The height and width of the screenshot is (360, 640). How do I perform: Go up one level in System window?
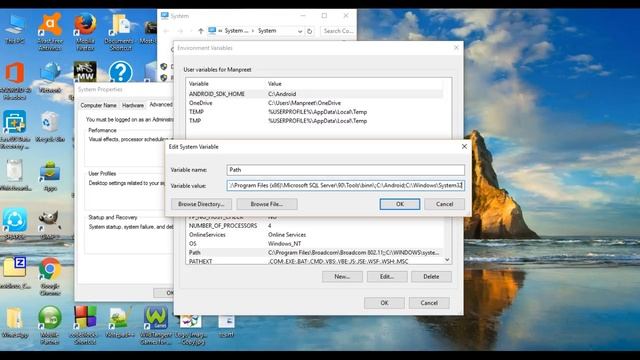tap(200, 31)
